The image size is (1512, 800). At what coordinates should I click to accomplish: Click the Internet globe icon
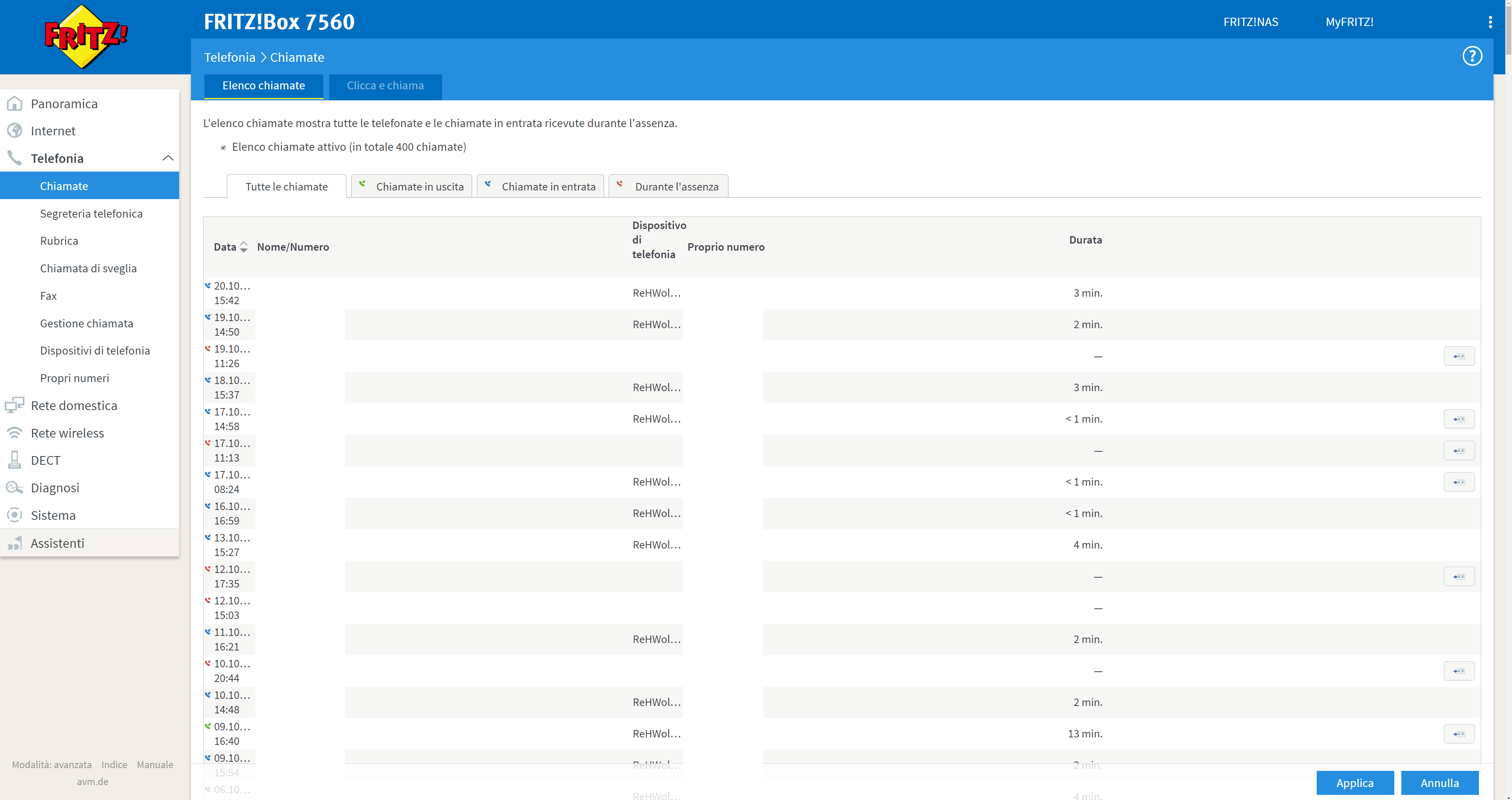click(x=15, y=131)
